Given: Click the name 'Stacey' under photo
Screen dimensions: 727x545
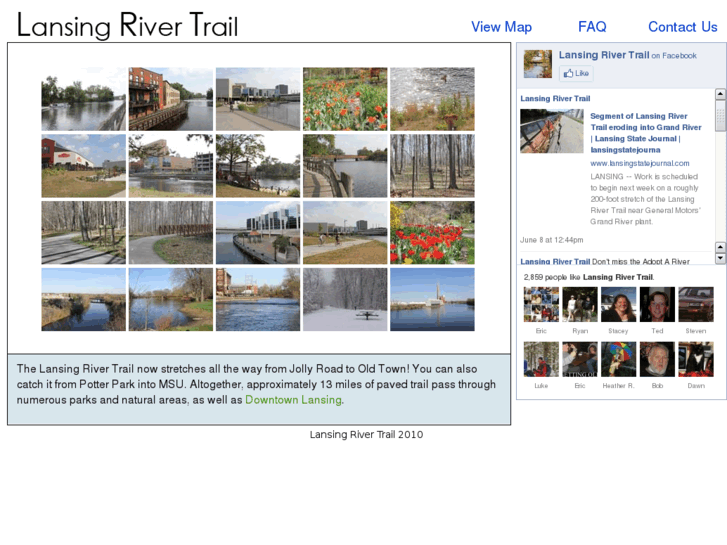Looking at the screenshot, I should pyautogui.click(x=618, y=331).
